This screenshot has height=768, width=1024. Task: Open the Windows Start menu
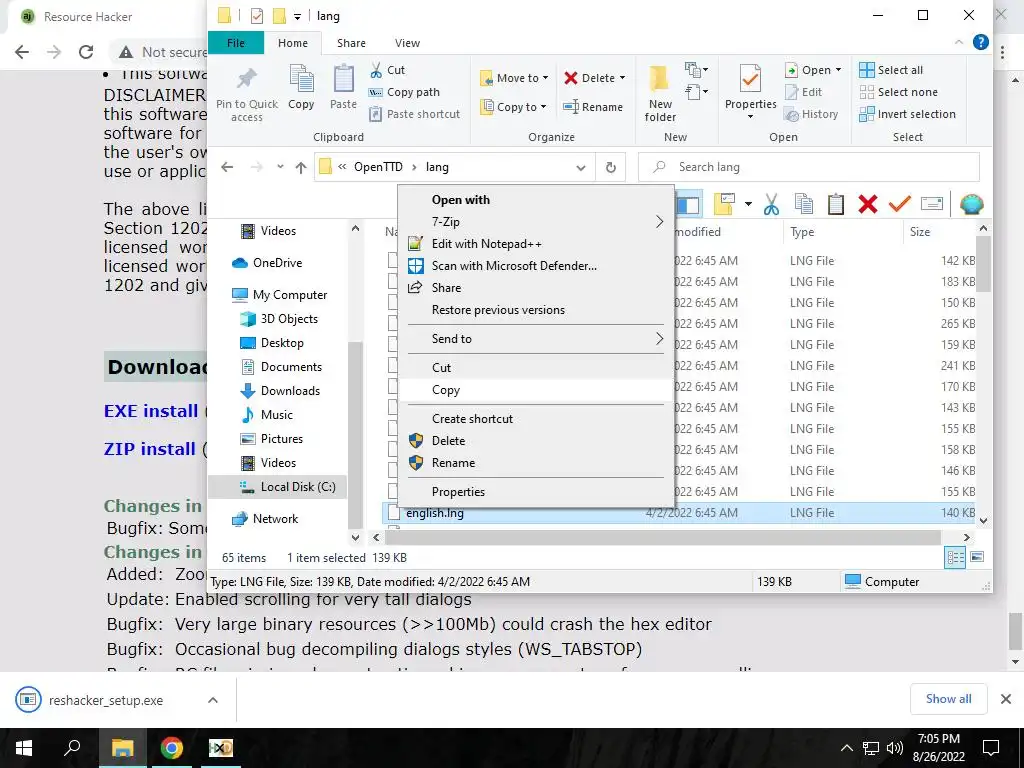(x=24, y=748)
